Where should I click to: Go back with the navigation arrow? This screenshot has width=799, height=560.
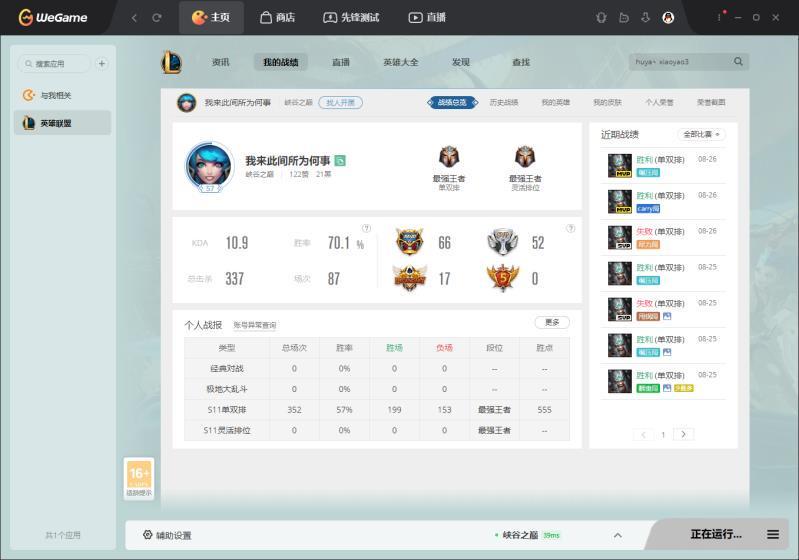click(134, 18)
